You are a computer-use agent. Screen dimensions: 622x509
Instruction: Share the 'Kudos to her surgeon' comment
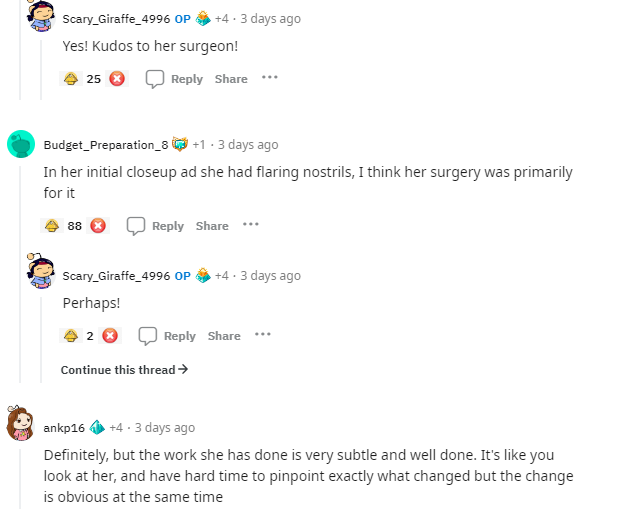point(231,79)
